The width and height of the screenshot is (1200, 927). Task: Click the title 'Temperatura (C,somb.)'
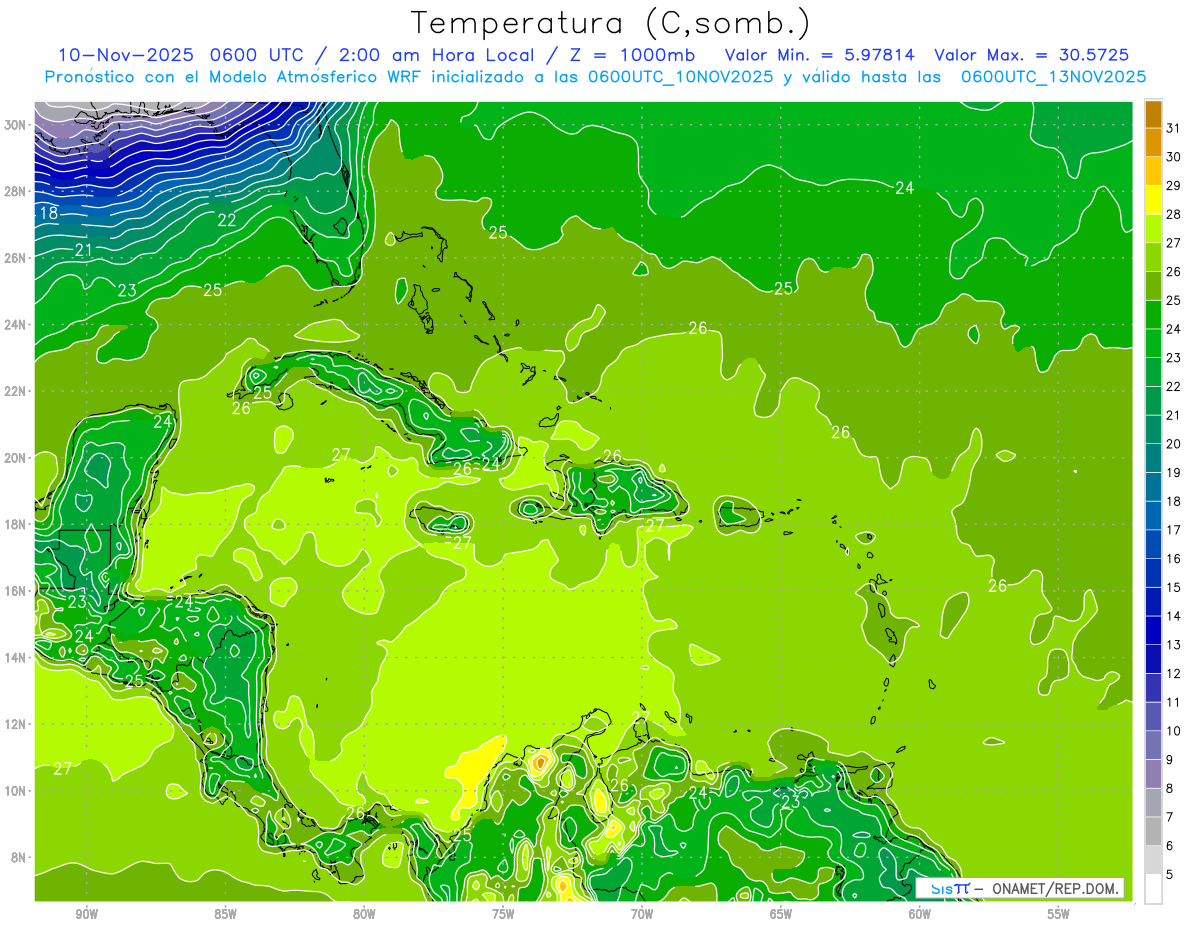point(610,23)
